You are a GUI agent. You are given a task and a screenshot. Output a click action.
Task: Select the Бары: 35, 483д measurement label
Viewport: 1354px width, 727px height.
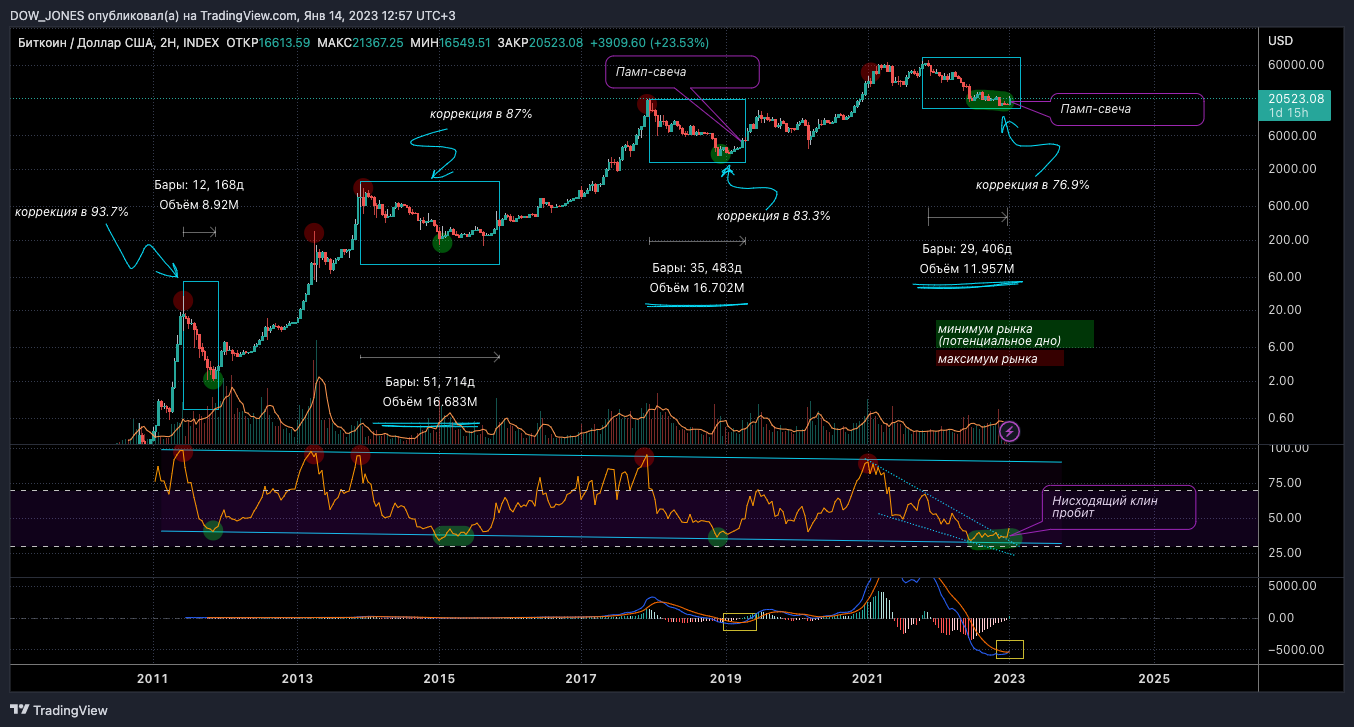[697, 268]
